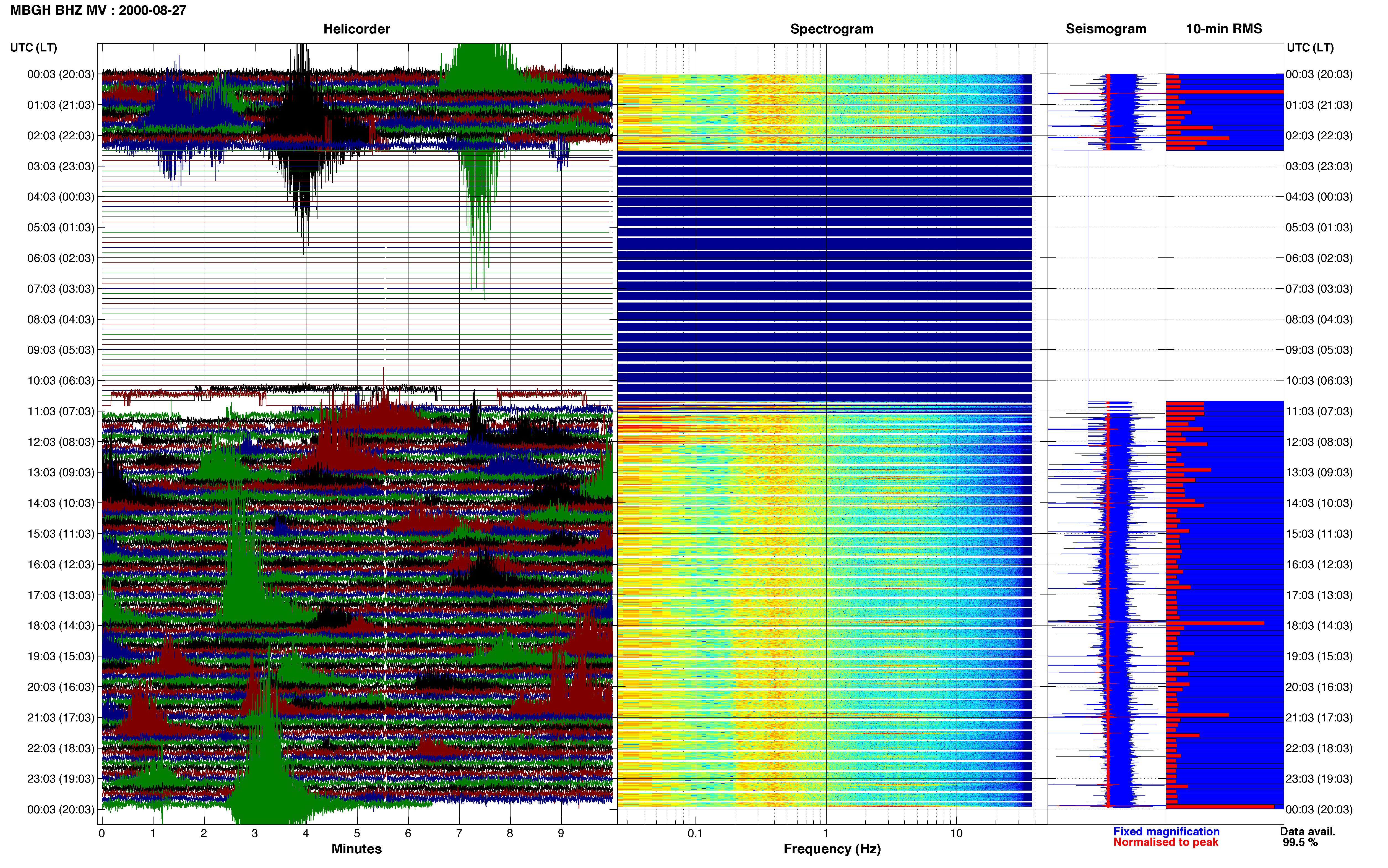1388x868 pixels.
Task: Click frequency axis tick '0.1'
Action: pyautogui.click(x=695, y=833)
